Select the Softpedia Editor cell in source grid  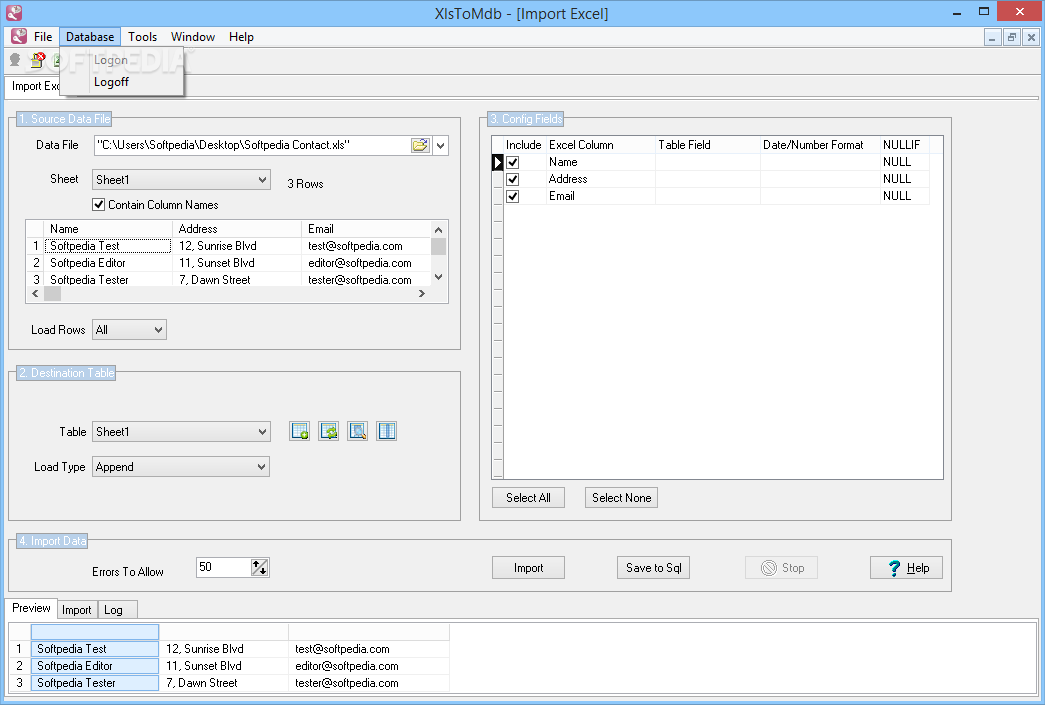[x=108, y=263]
